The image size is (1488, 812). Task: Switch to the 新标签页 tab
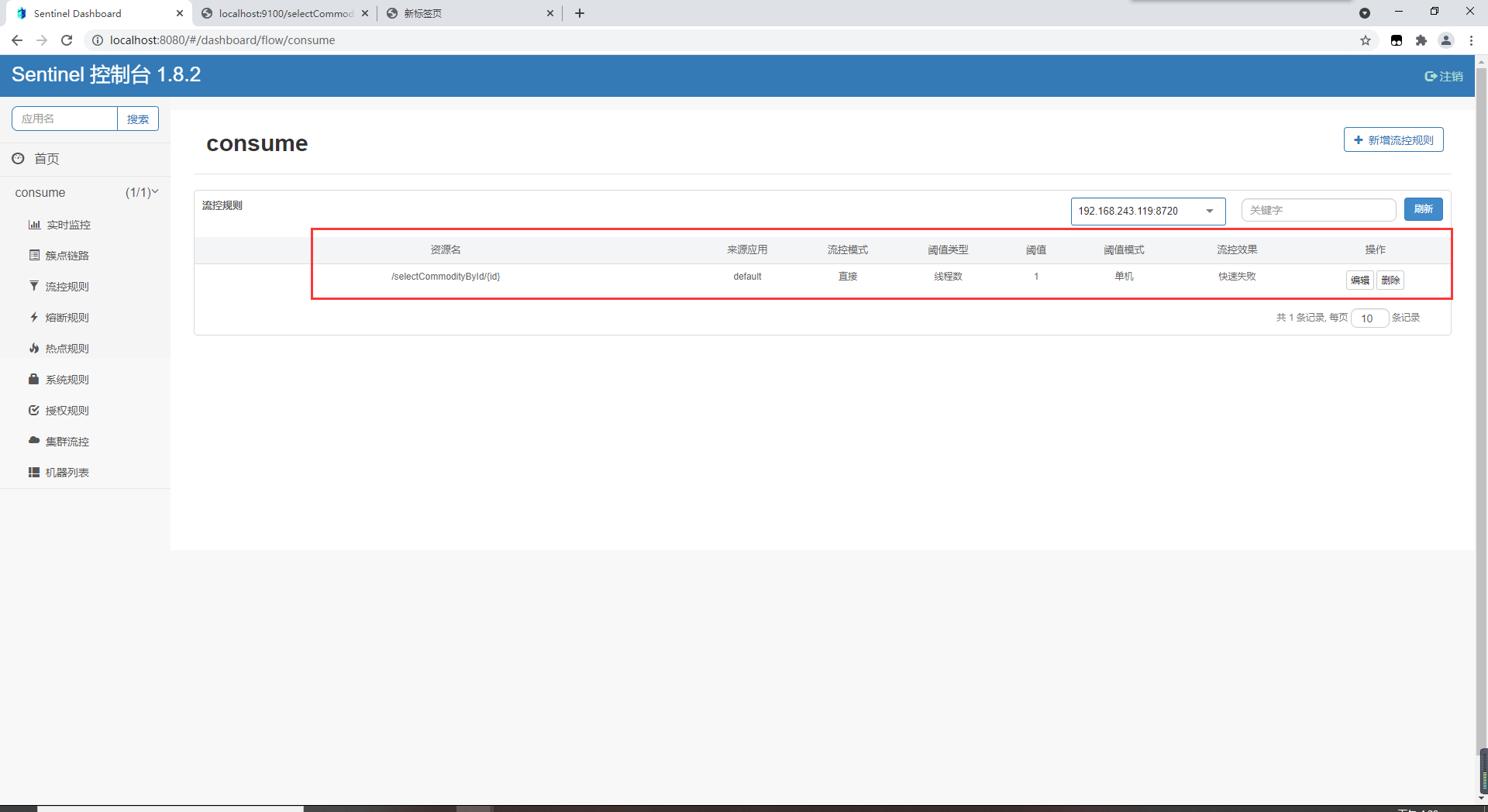[471, 13]
